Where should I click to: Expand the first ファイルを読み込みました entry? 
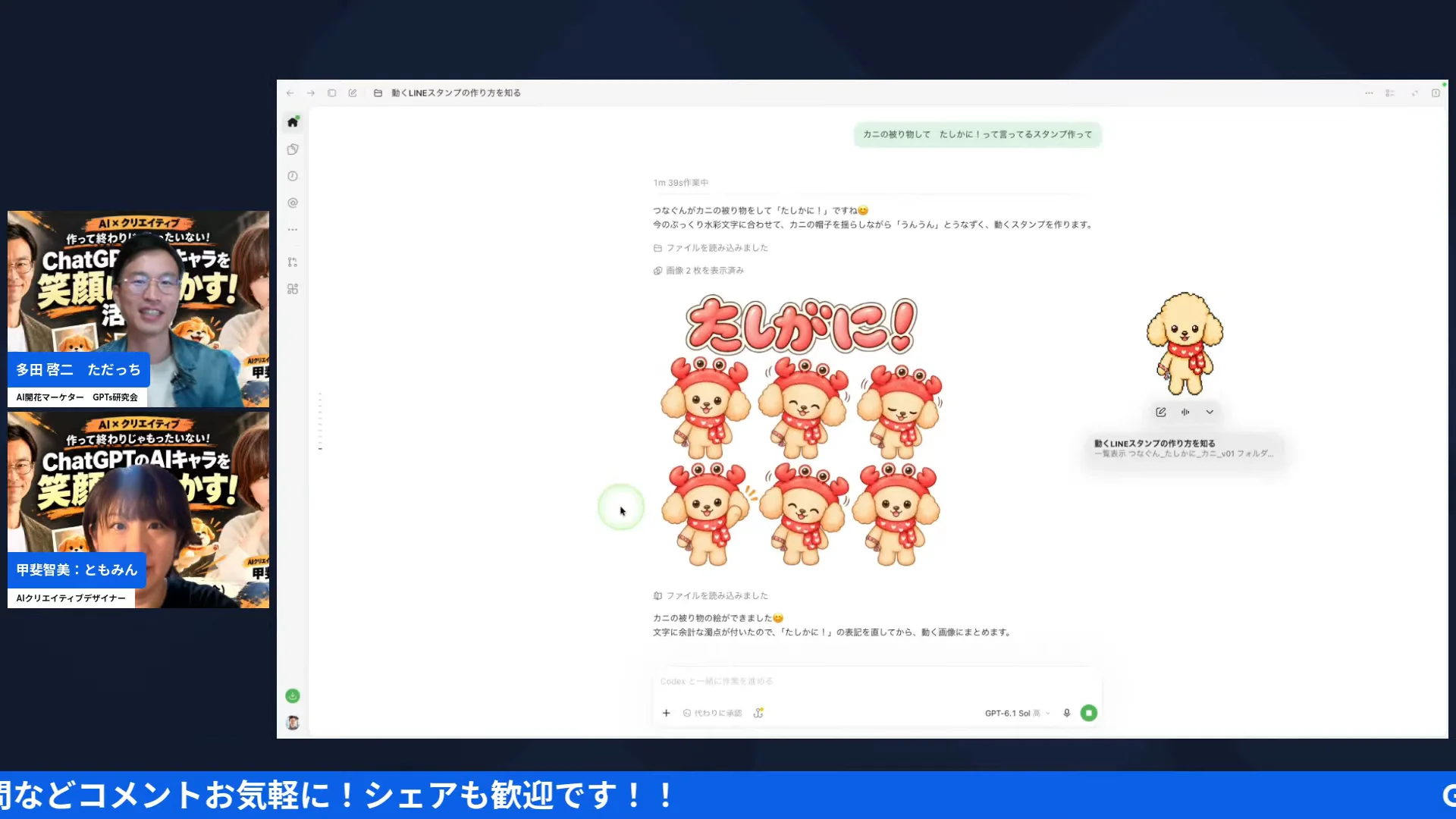point(711,248)
